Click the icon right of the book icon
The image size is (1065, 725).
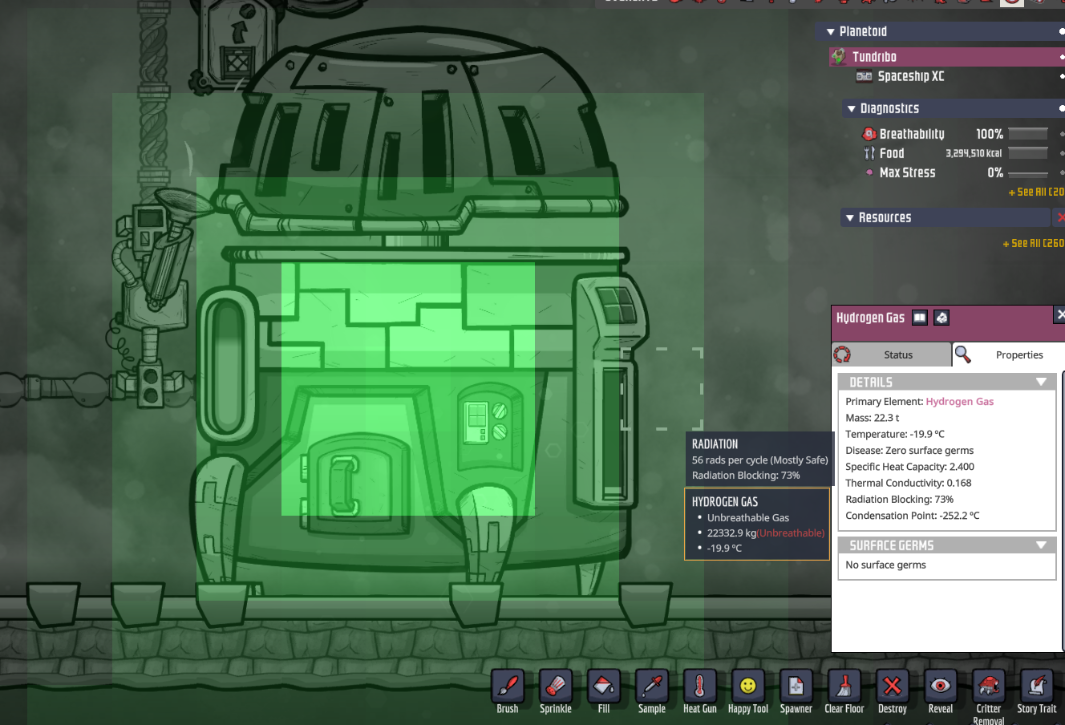tap(941, 317)
